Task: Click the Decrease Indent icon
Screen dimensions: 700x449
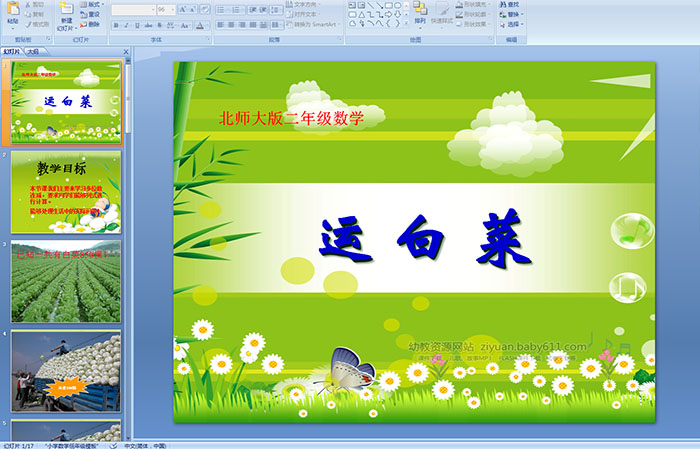Action: (x=252, y=10)
